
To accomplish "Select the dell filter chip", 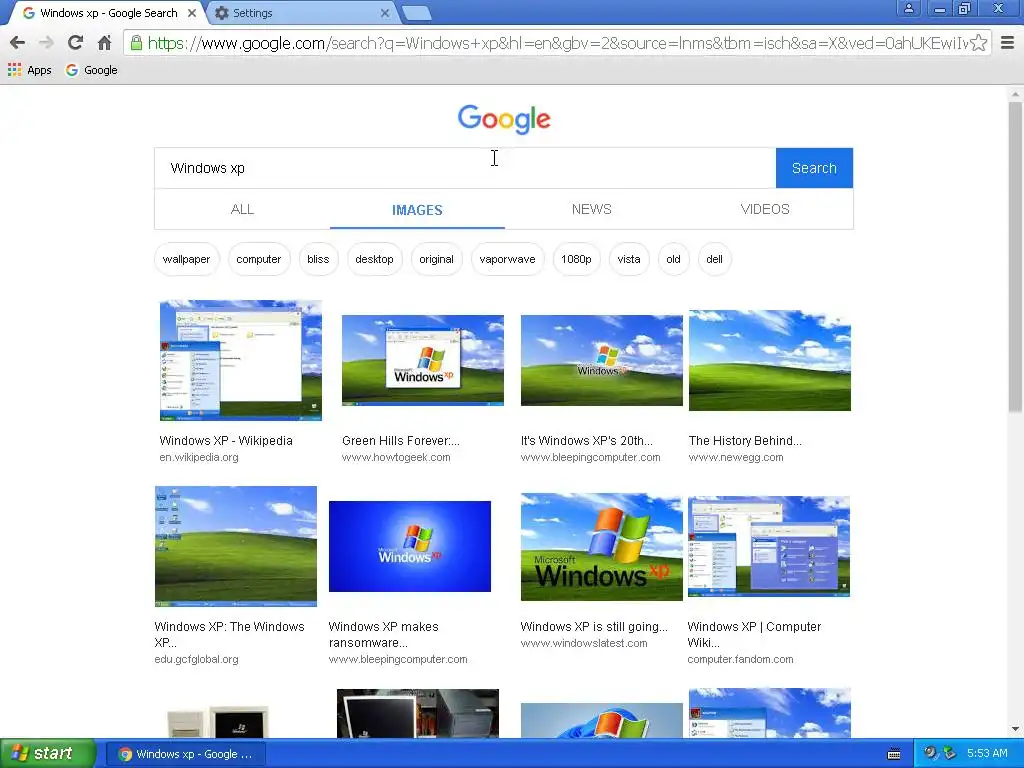I will tap(714, 259).
